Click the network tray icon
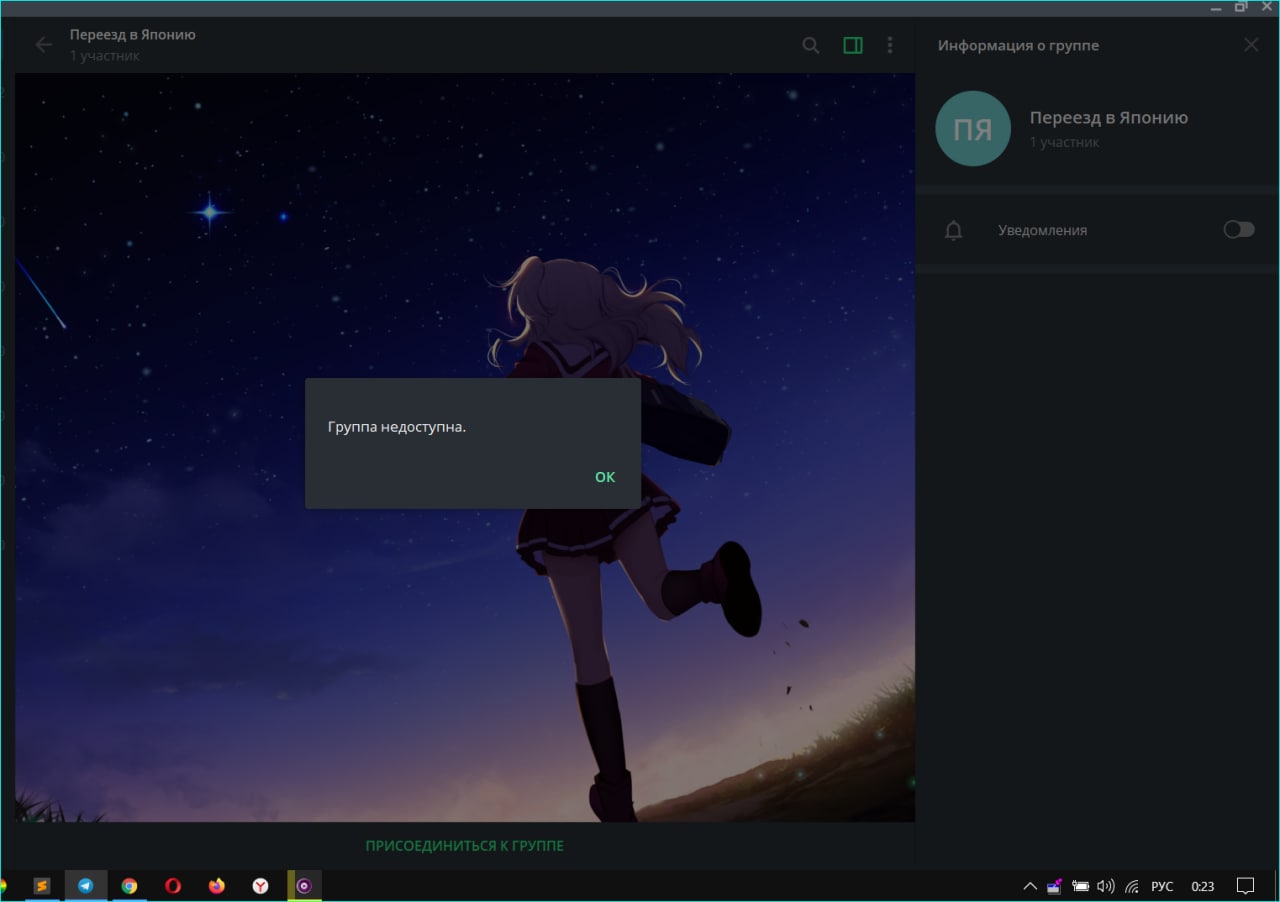This screenshot has height=902, width=1280. [1132, 886]
